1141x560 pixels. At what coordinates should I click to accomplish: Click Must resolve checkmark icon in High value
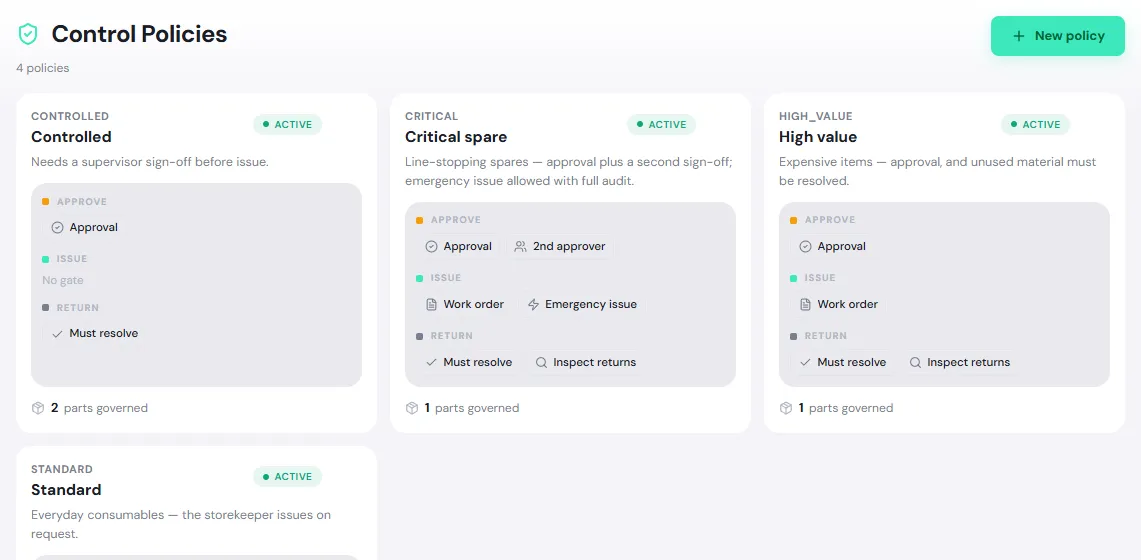[806, 362]
